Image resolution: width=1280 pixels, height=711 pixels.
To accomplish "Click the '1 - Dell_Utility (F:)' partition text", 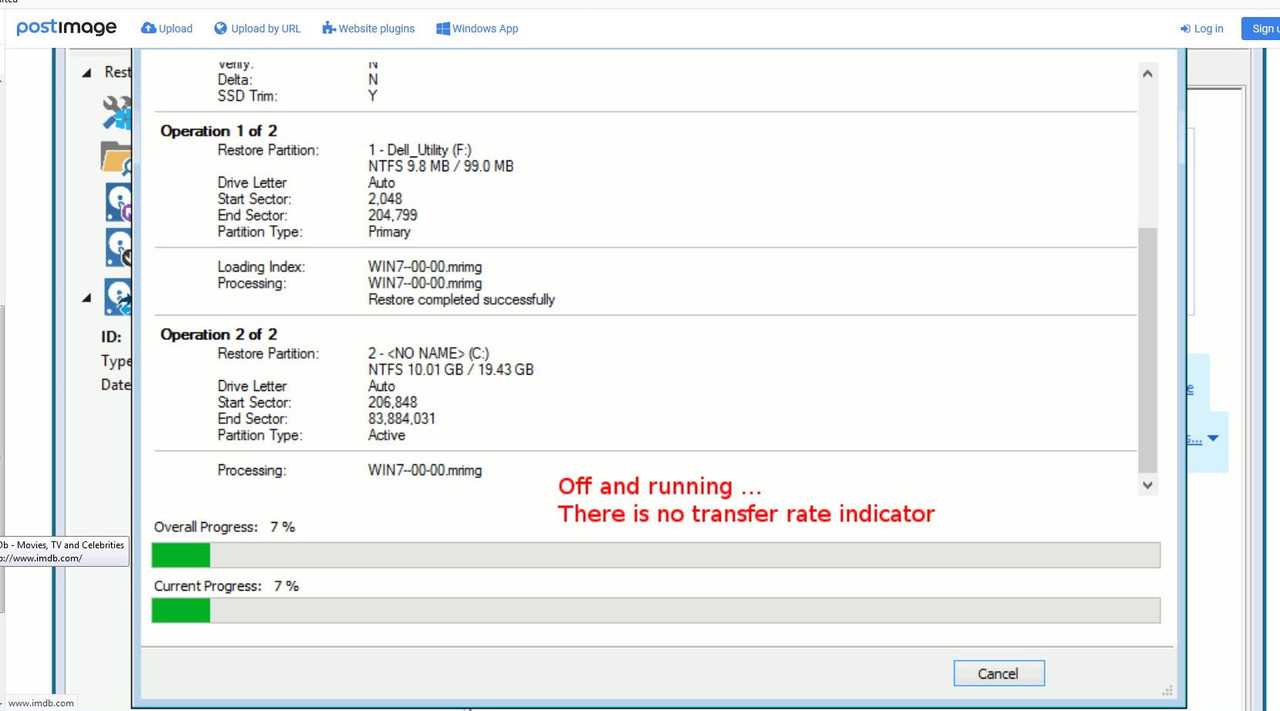I will point(419,150).
